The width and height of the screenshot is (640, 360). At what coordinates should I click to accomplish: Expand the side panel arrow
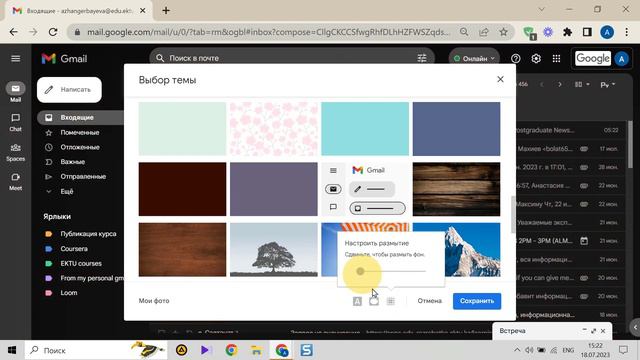click(635, 327)
